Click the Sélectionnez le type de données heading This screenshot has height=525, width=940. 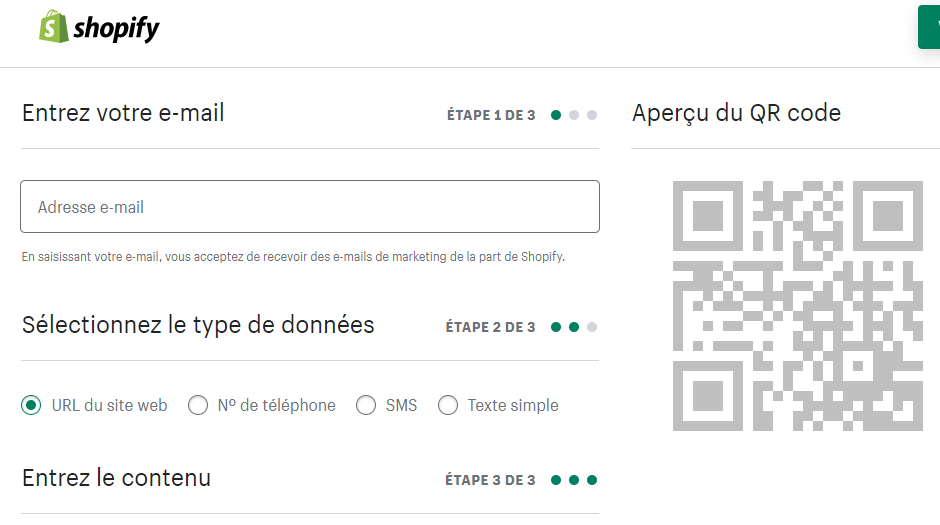coord(198,325)
